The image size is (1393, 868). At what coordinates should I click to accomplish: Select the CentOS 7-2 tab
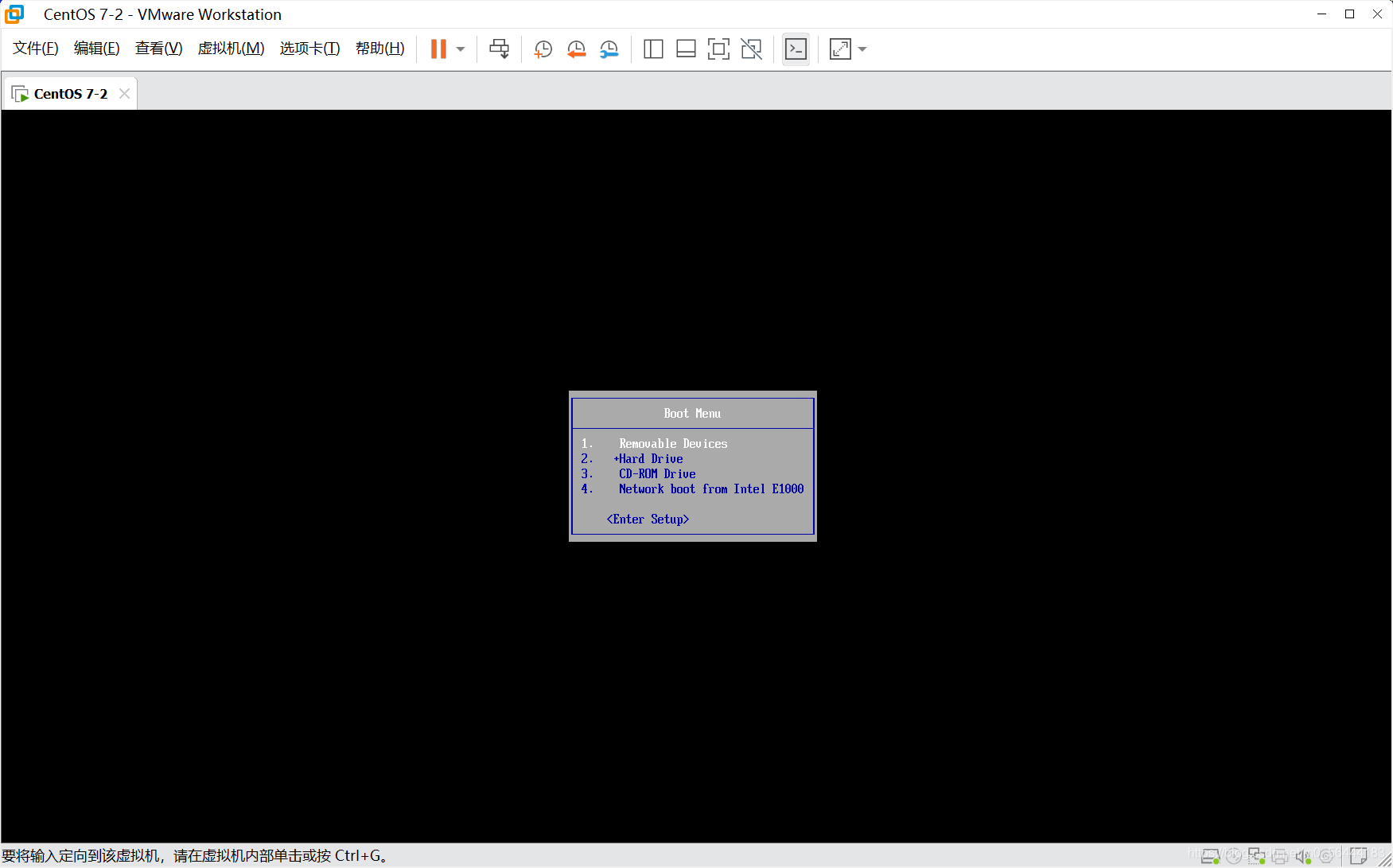71,94
